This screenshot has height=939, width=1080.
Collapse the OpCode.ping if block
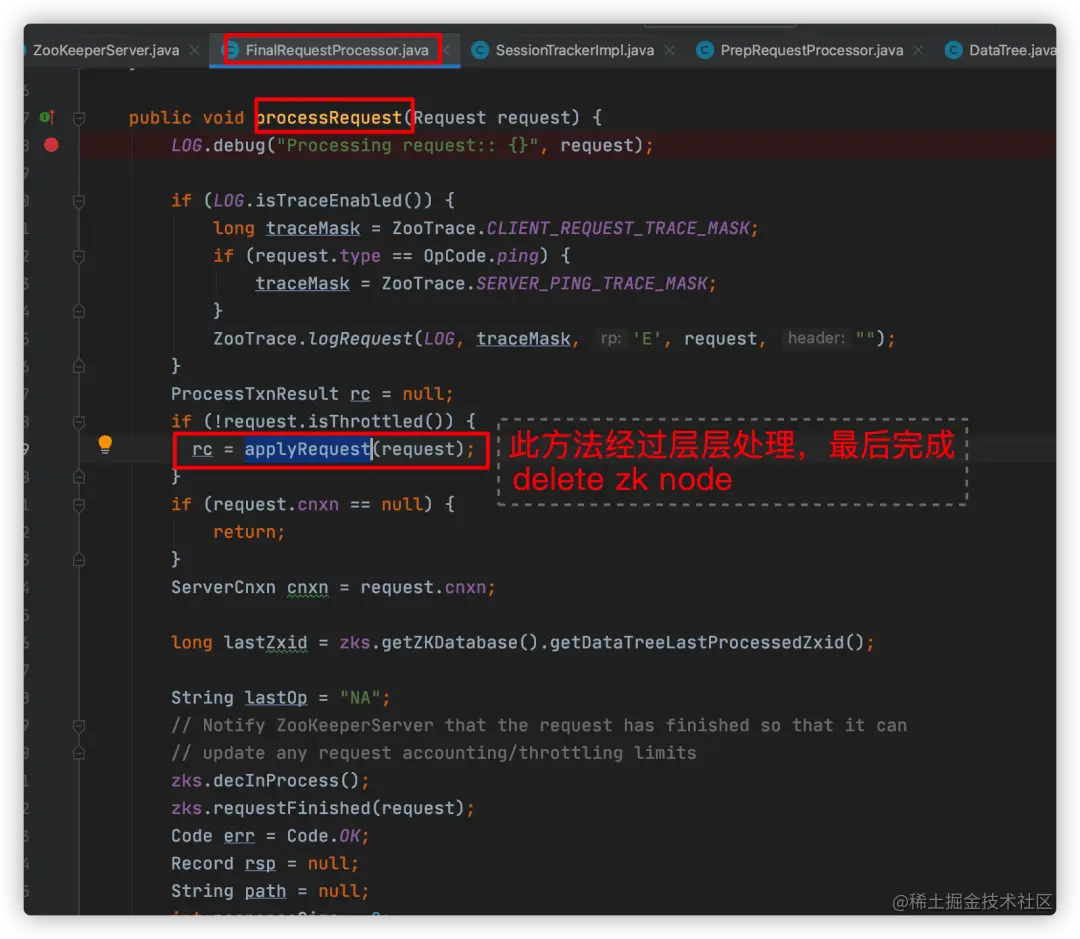[x=79, y=256]
